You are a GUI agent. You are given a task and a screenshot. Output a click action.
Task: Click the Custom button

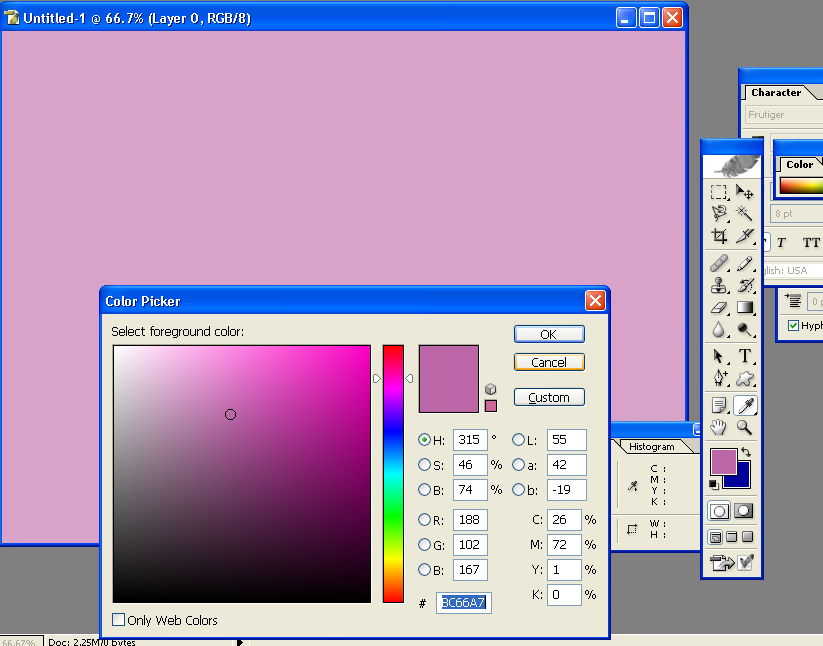click(x=549, y=397)
